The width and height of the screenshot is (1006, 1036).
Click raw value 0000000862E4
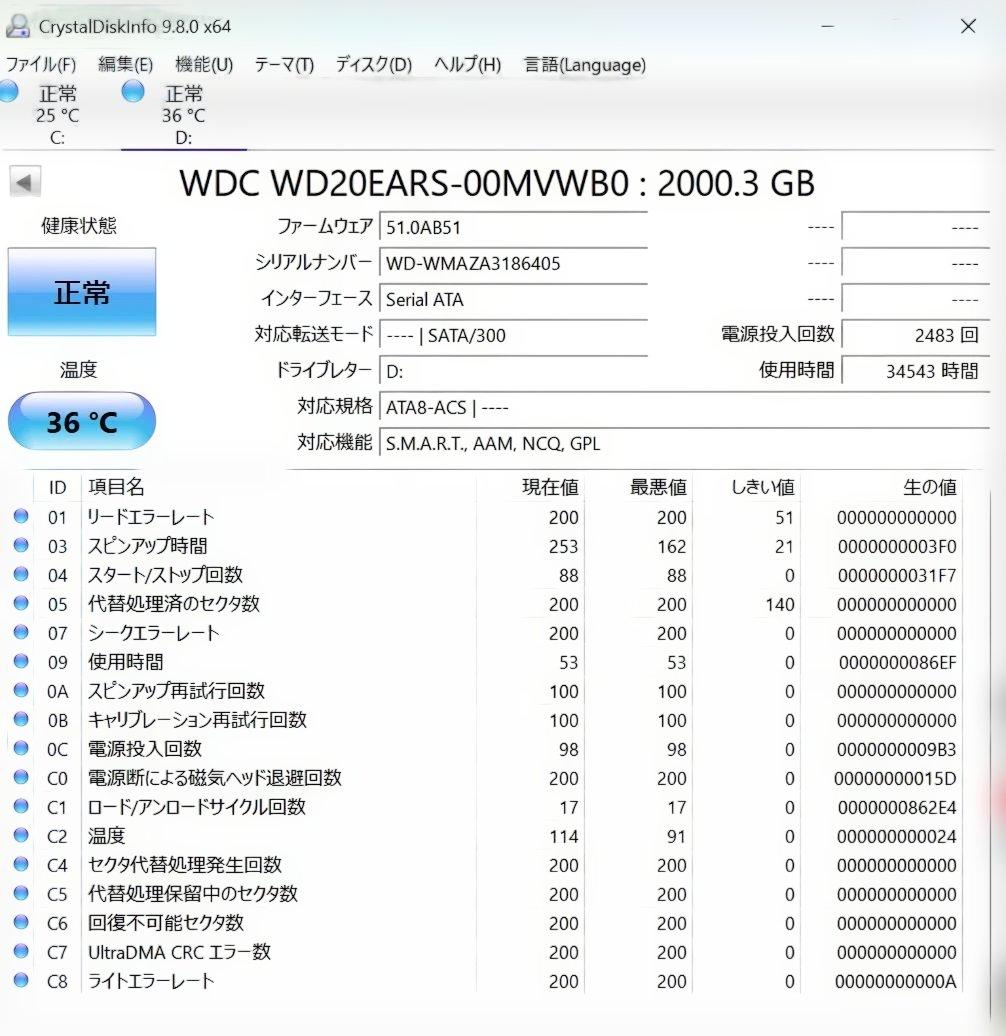(897, 807)
